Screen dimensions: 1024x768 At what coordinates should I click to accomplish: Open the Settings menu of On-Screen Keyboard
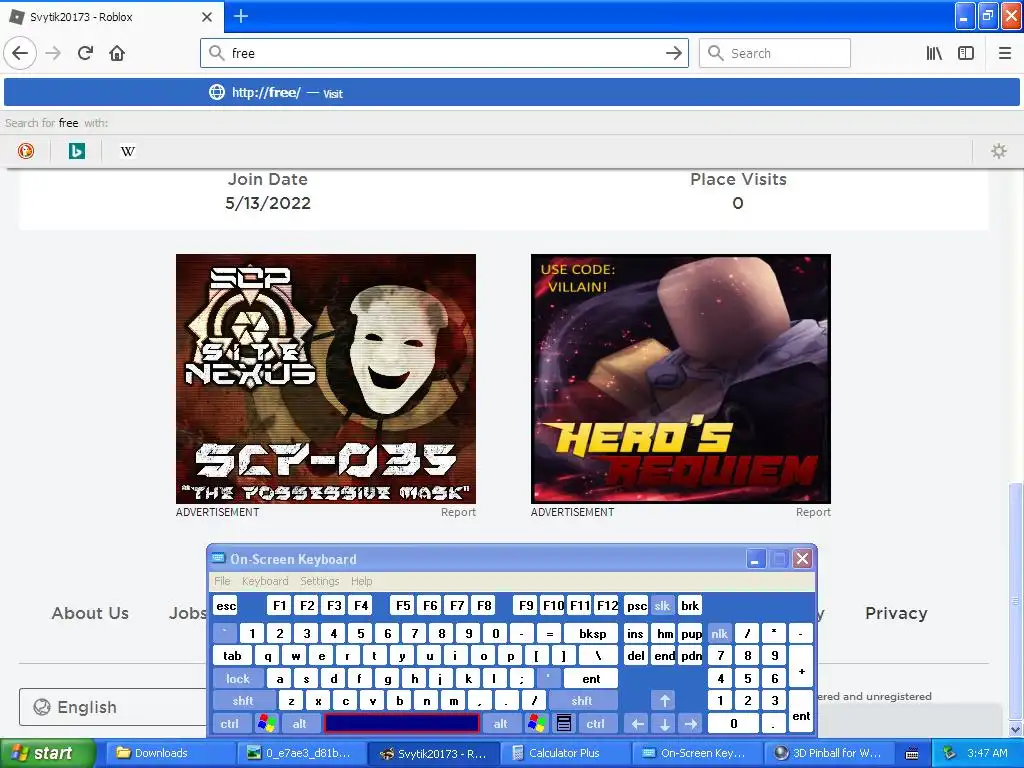(319, 581)
